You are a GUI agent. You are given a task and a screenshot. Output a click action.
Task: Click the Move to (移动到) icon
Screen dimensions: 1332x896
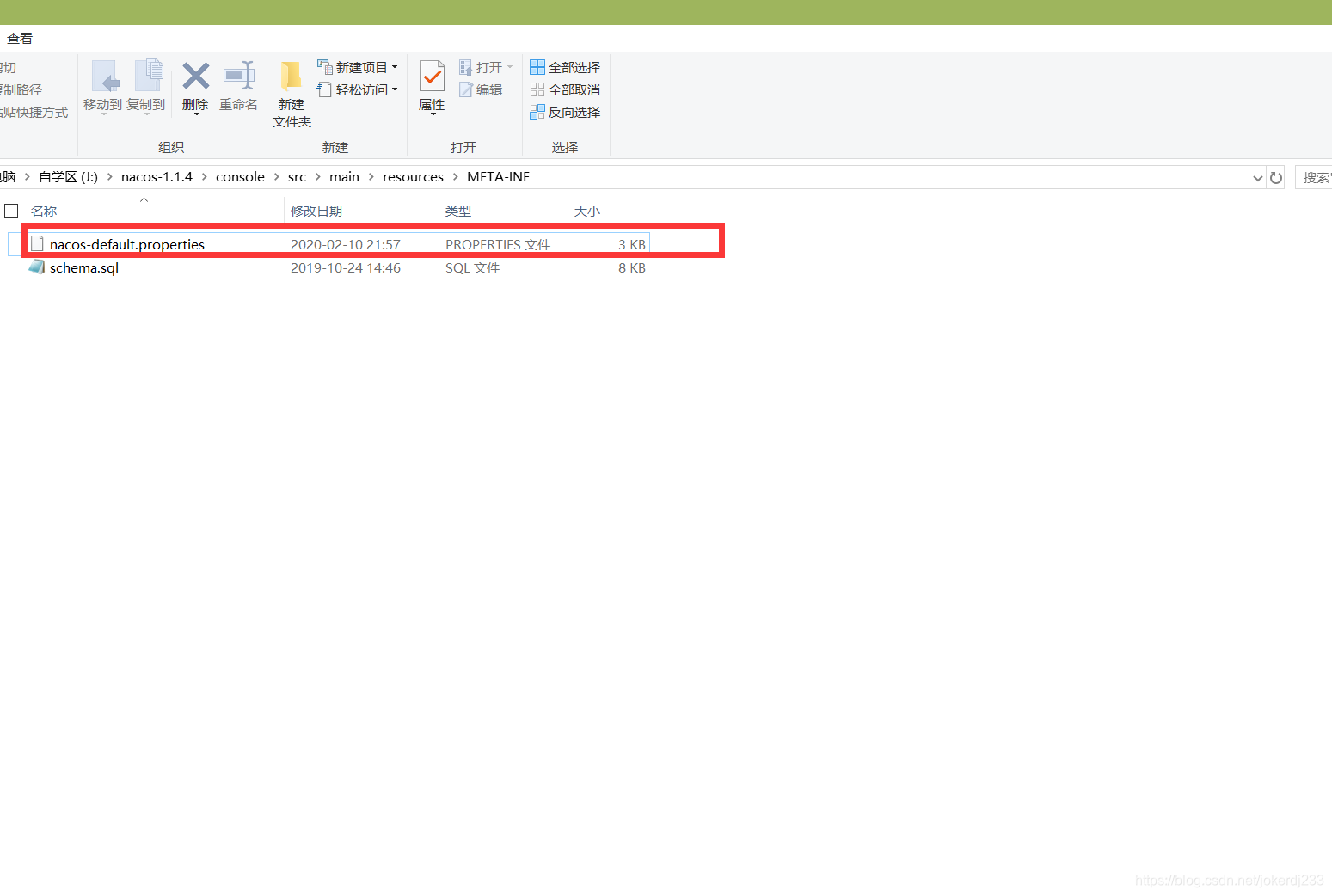pyautogui.click(x=104, y=76)
